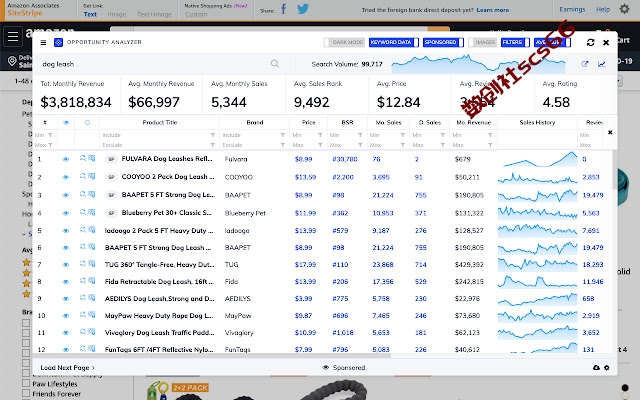Open the funnel dropdown beside Mo. Sales Min
Viewport: 640px width, 400px height.
[402, 135]
